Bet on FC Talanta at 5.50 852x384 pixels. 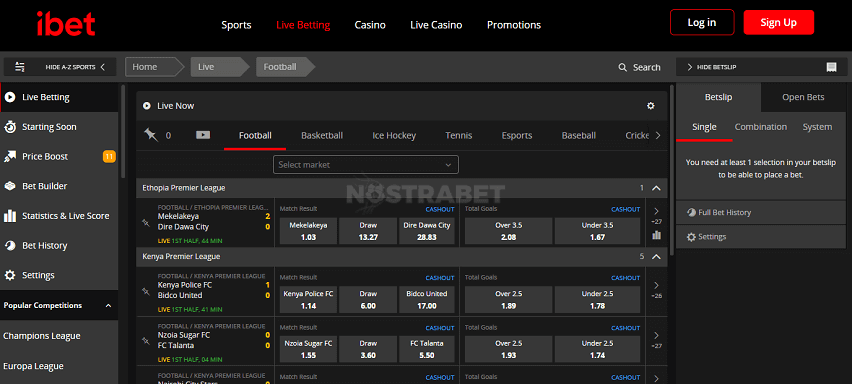click(427, 349)
